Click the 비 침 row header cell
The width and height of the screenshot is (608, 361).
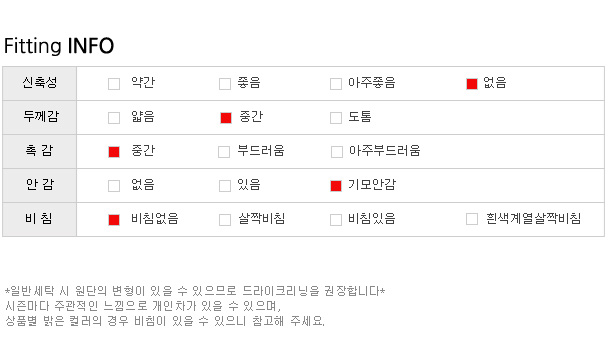[40, 219]
